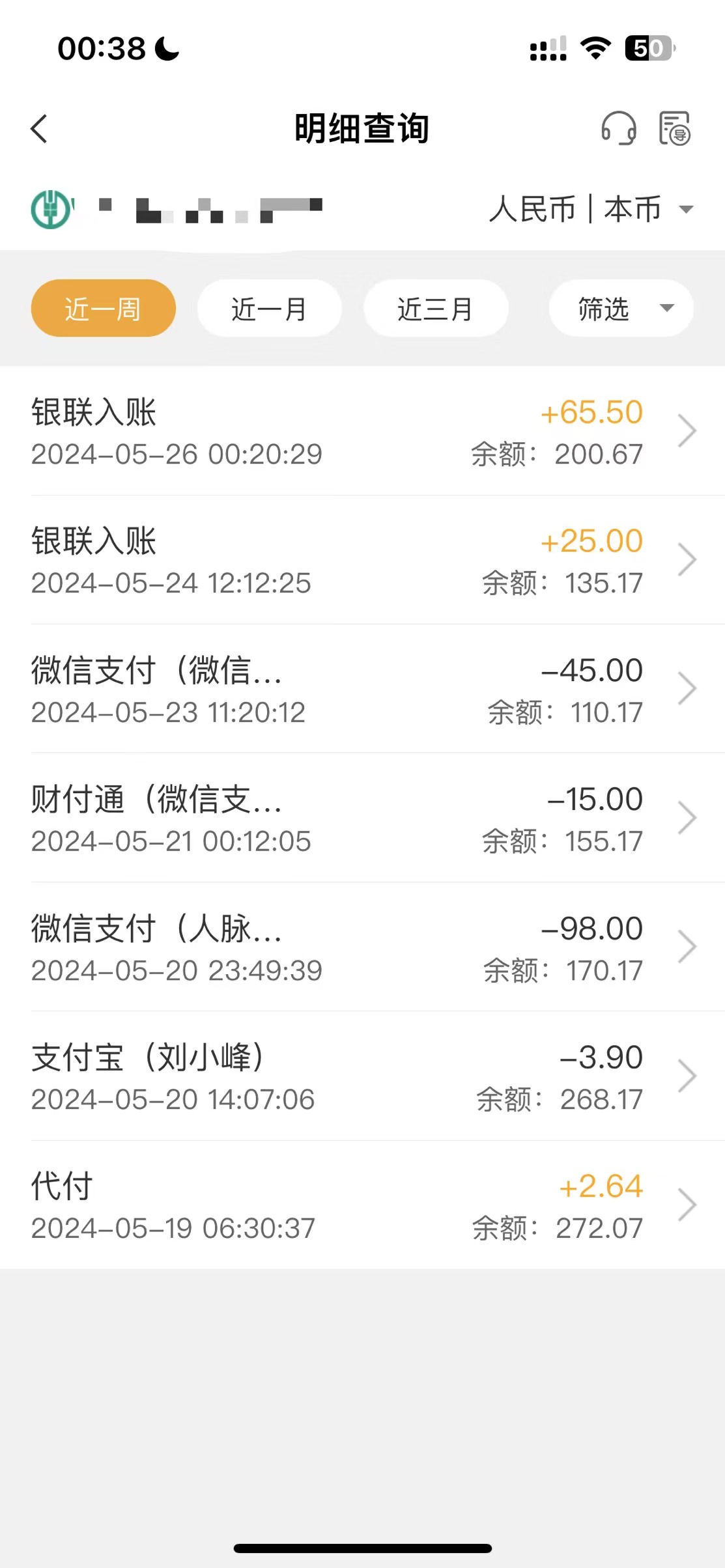This screenshot has height=1568, width=725.
Task: Select the 近一周 filter
Action: tap(103, 308)
